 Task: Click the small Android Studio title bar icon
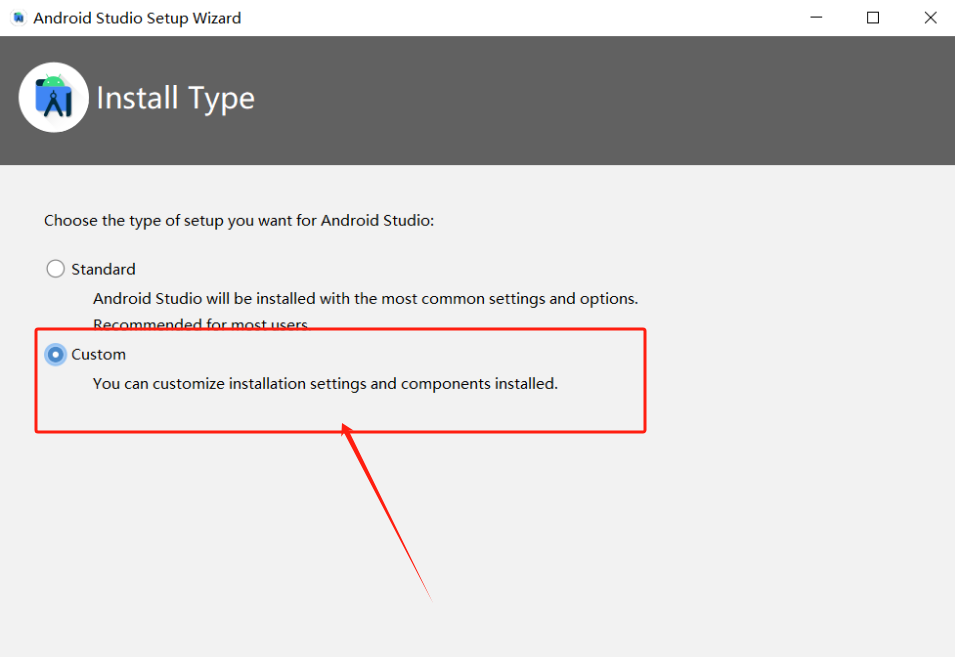pyautogui.click(x=18, y=18)
